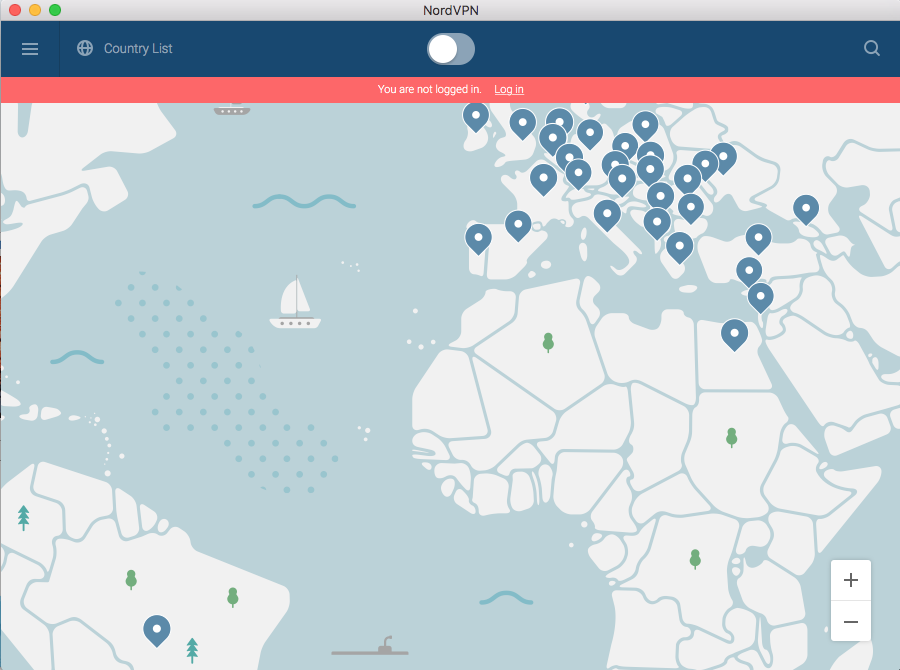This screenshot has width=900, height=670.
Task: Select the server pin in South America
Action: [x=156, y=628]
